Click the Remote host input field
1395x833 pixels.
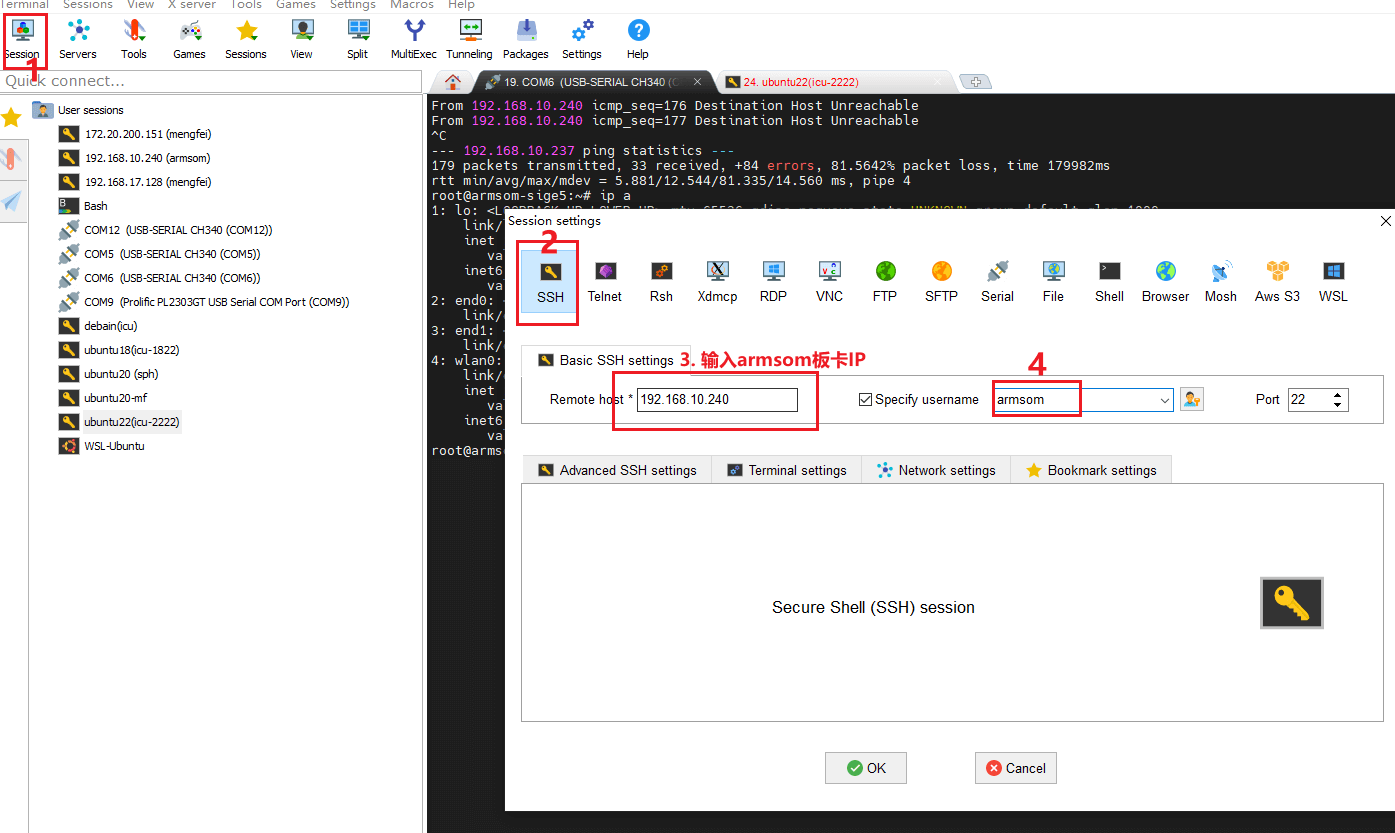point(716,400)
